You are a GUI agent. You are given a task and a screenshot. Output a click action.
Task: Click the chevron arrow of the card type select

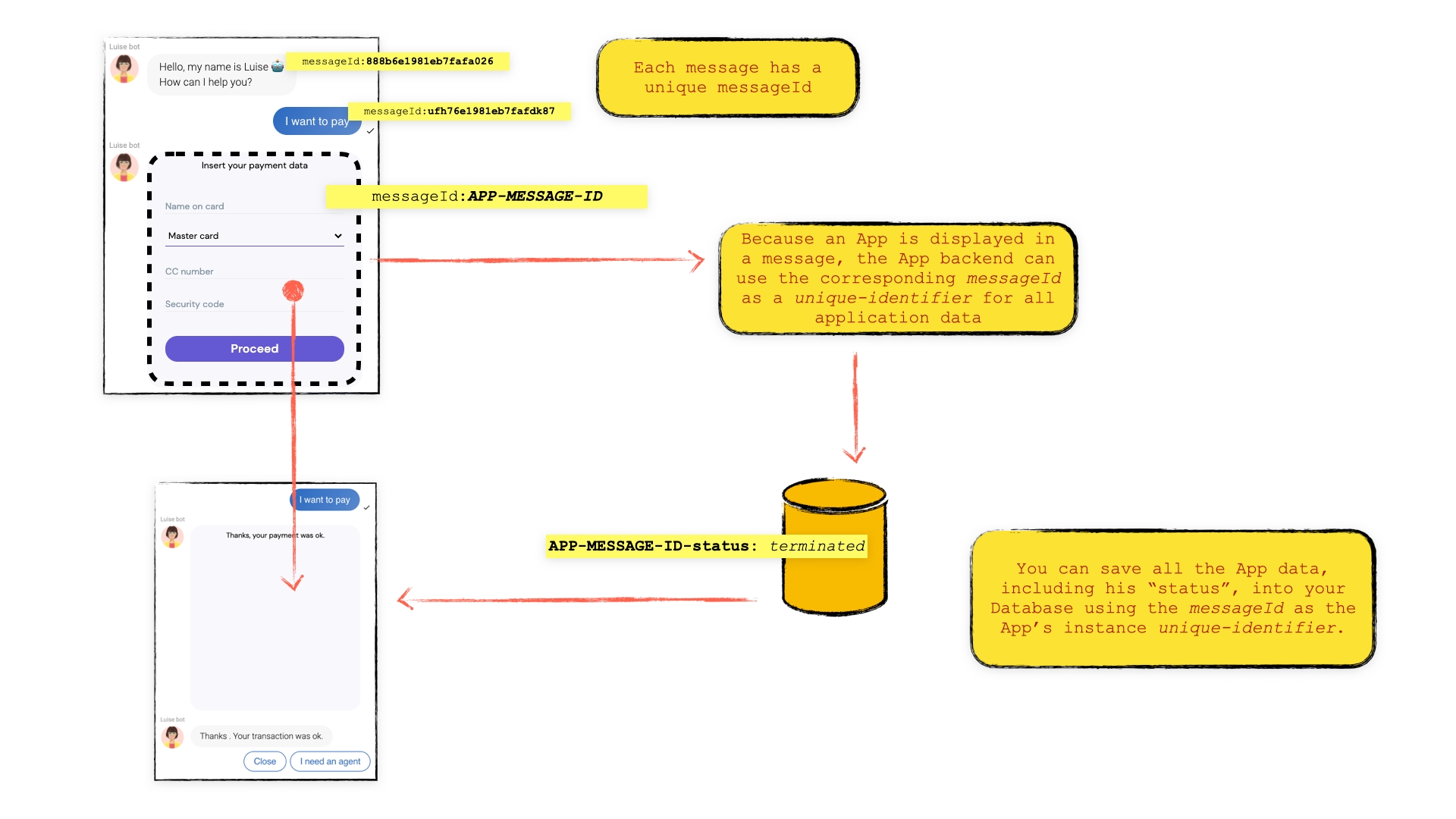click(337, 236)
